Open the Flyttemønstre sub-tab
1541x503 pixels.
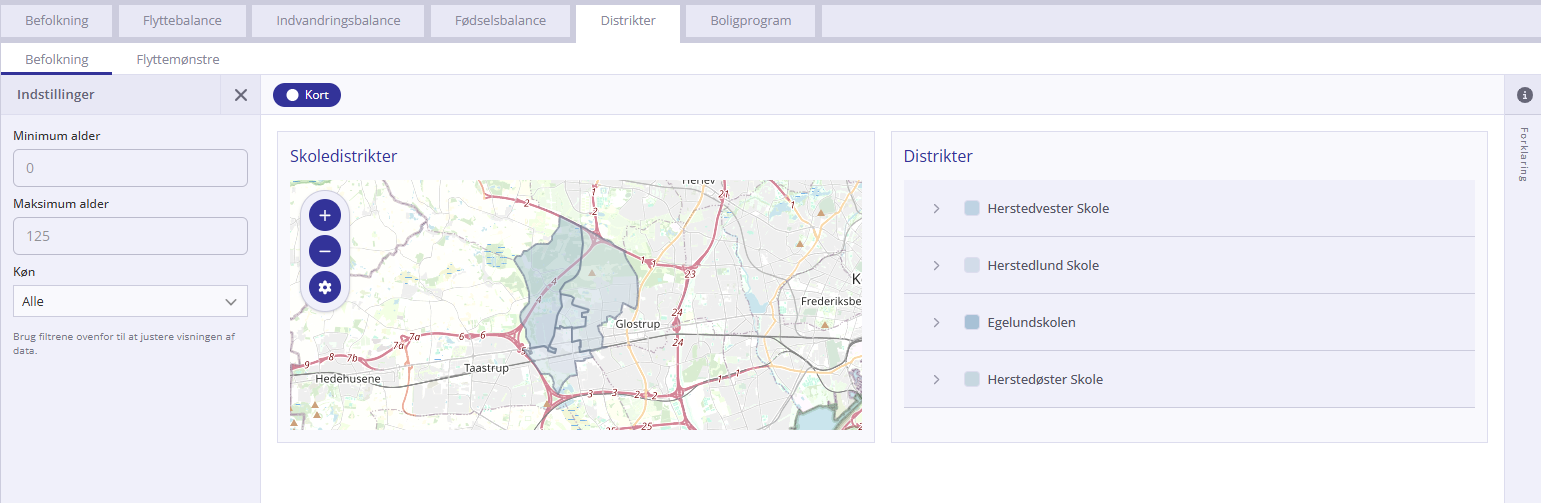coord(178,60)
